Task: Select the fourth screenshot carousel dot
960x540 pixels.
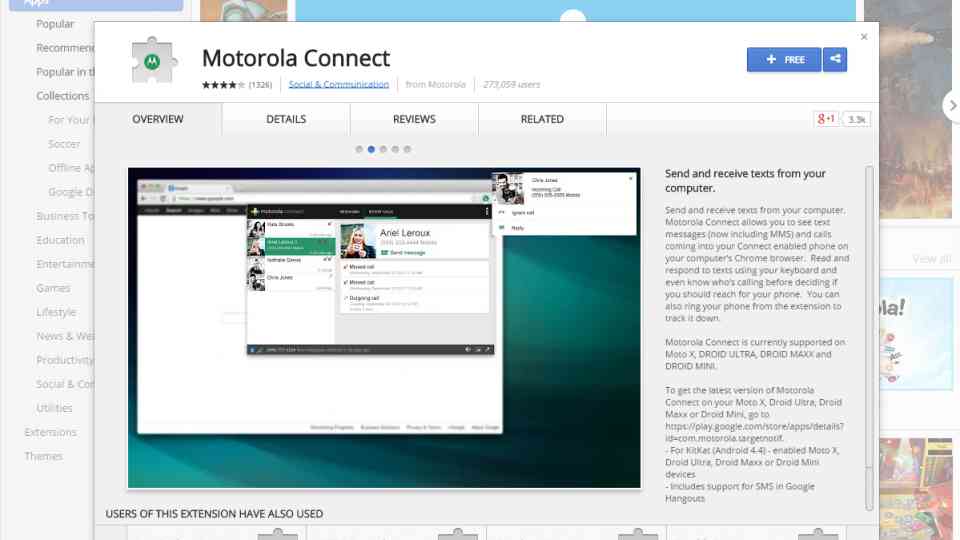Action: pos(396,149)
